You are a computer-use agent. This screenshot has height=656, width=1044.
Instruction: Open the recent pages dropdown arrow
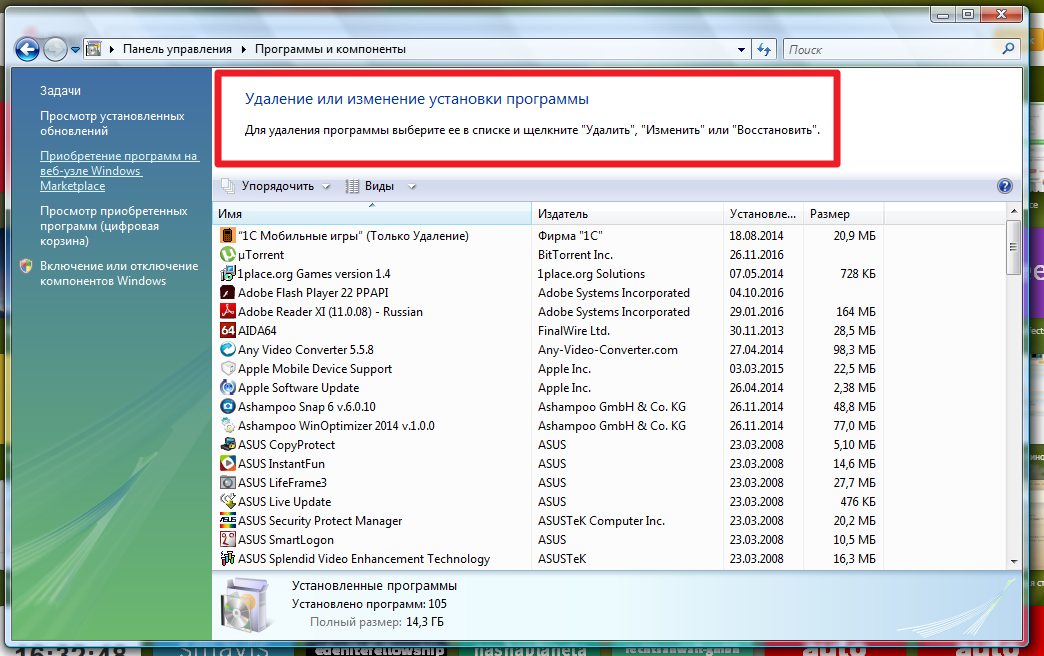point(75,50)
